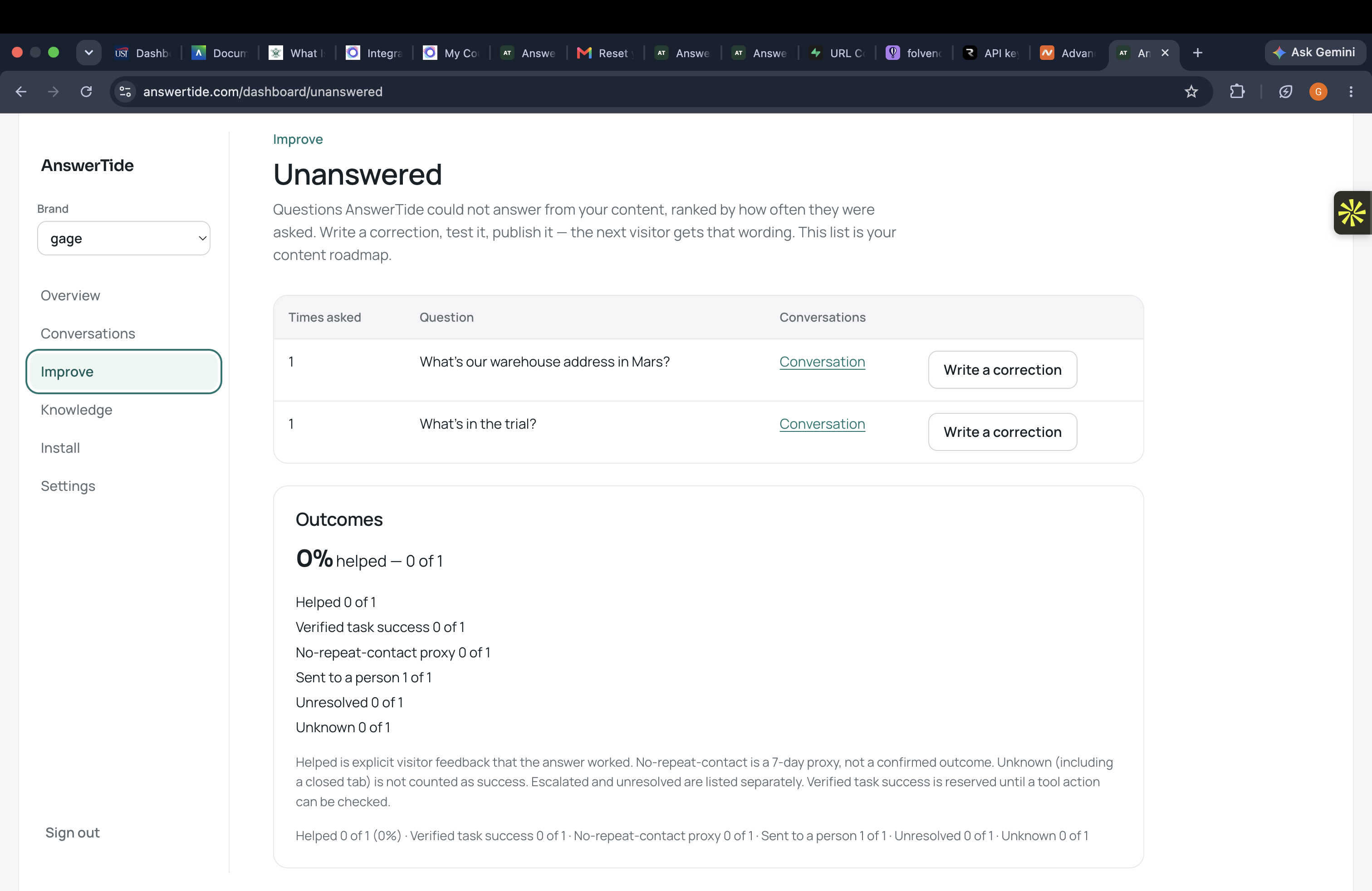Open the Google profile avatar G
Viewport: 1372px width, 891px height.
coord(1318,92)
